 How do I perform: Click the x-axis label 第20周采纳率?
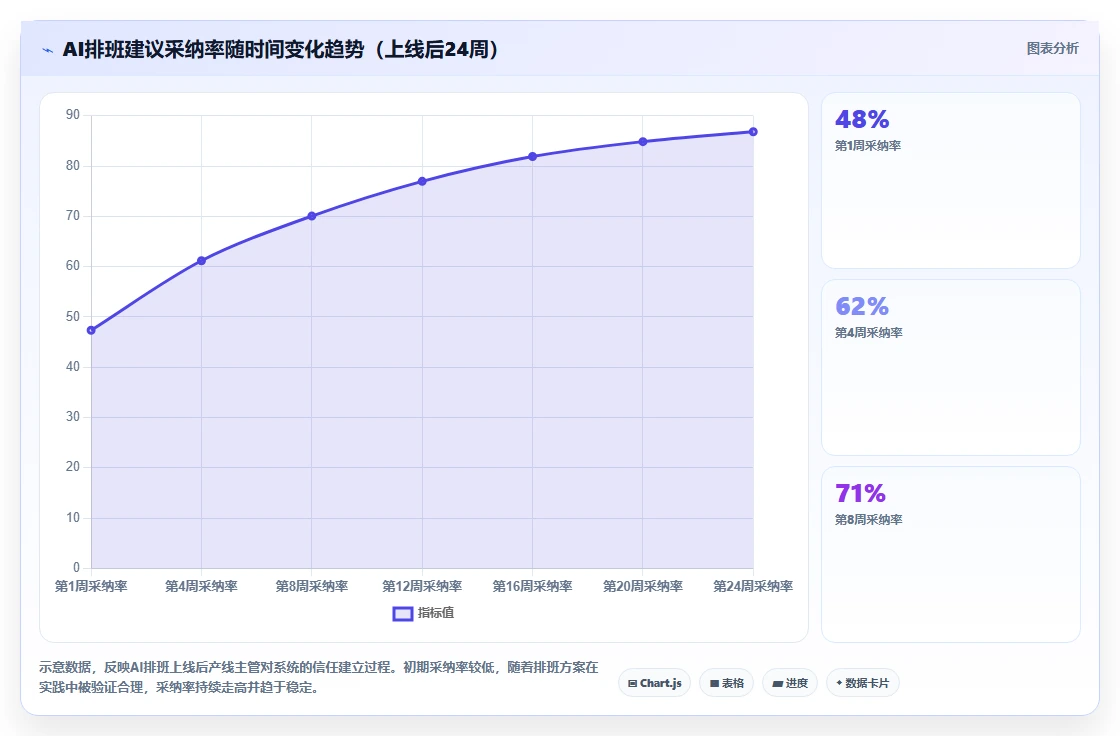pos(643,587)
